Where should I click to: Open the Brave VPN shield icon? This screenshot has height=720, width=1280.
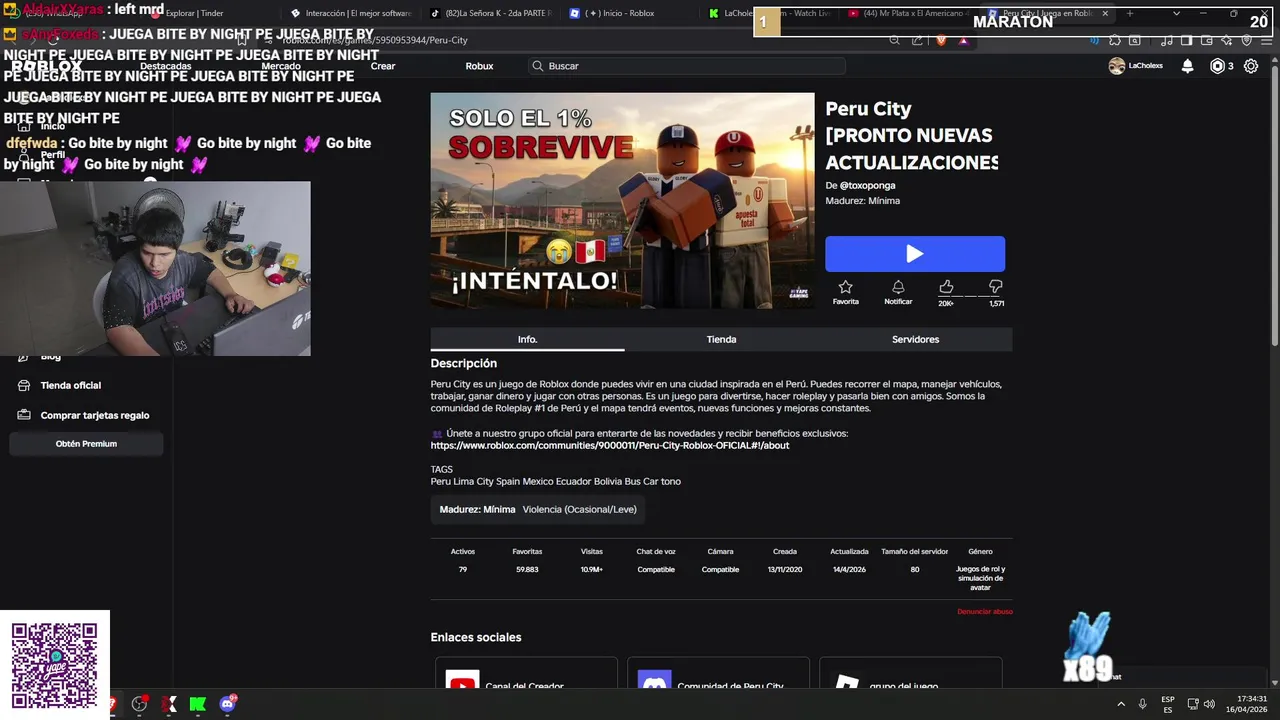coord(1246,40)
